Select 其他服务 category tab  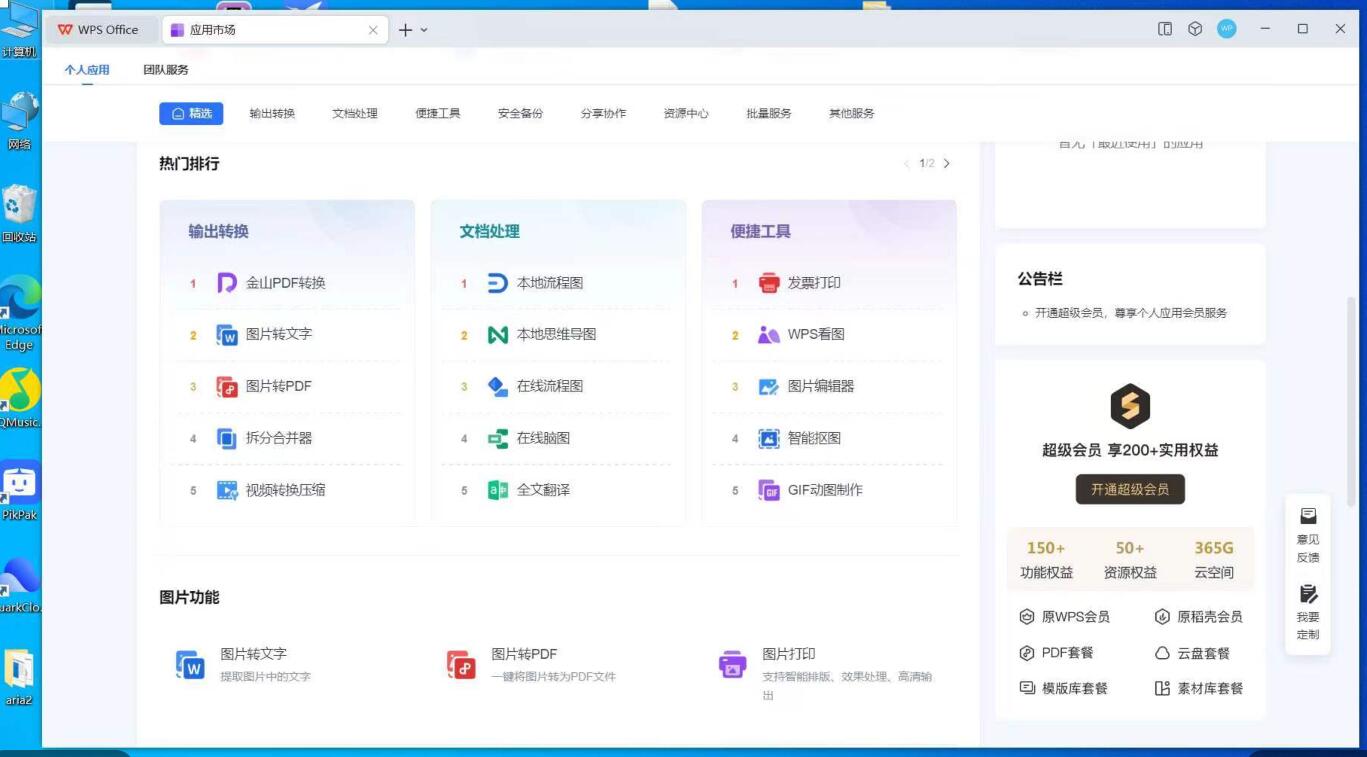tap(851, 113)
